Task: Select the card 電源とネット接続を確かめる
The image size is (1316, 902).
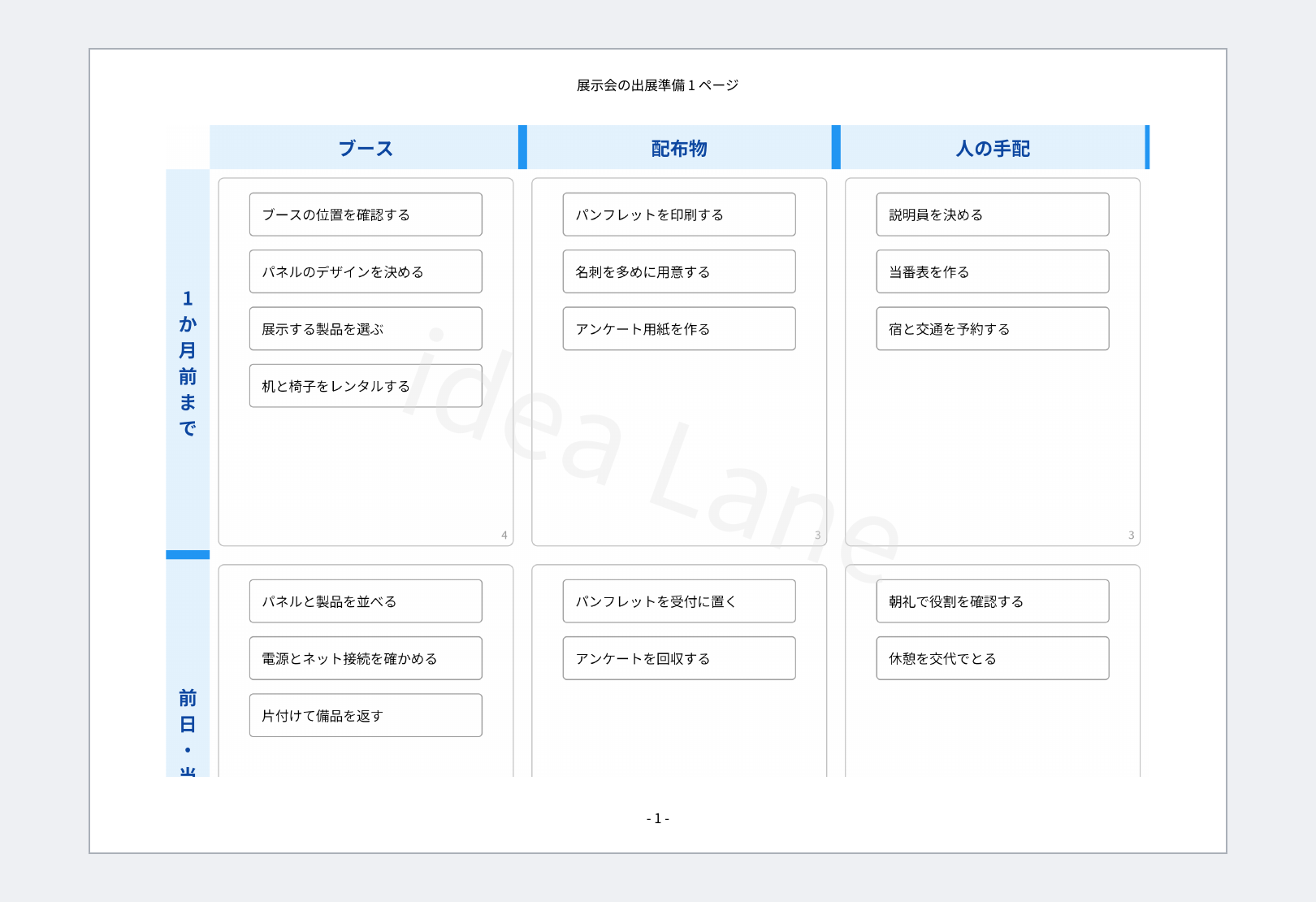Action: point(366,658)
